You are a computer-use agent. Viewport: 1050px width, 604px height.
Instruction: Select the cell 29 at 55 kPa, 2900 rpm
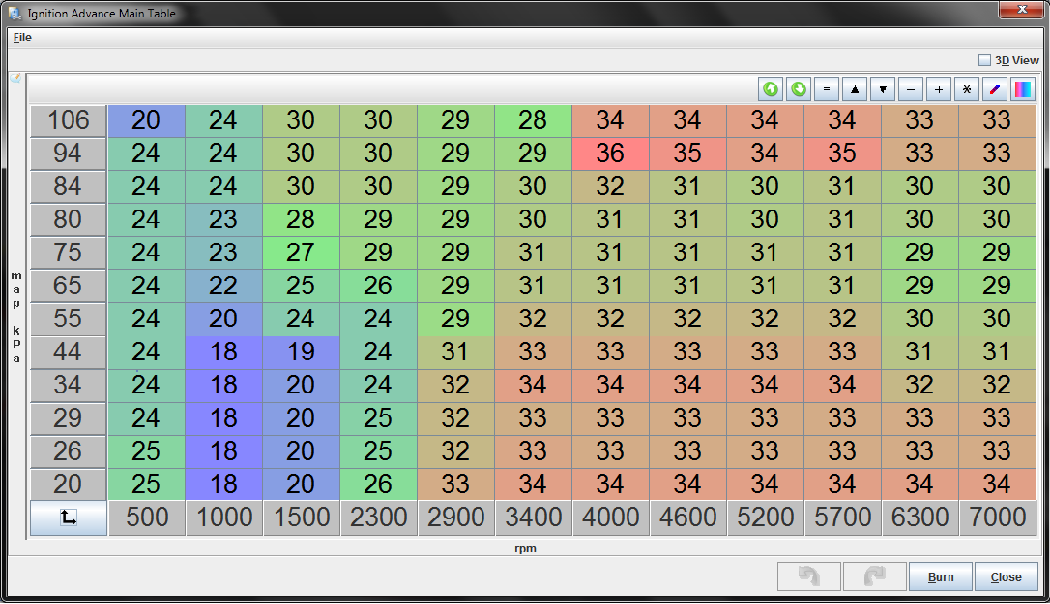click(456, 319)
